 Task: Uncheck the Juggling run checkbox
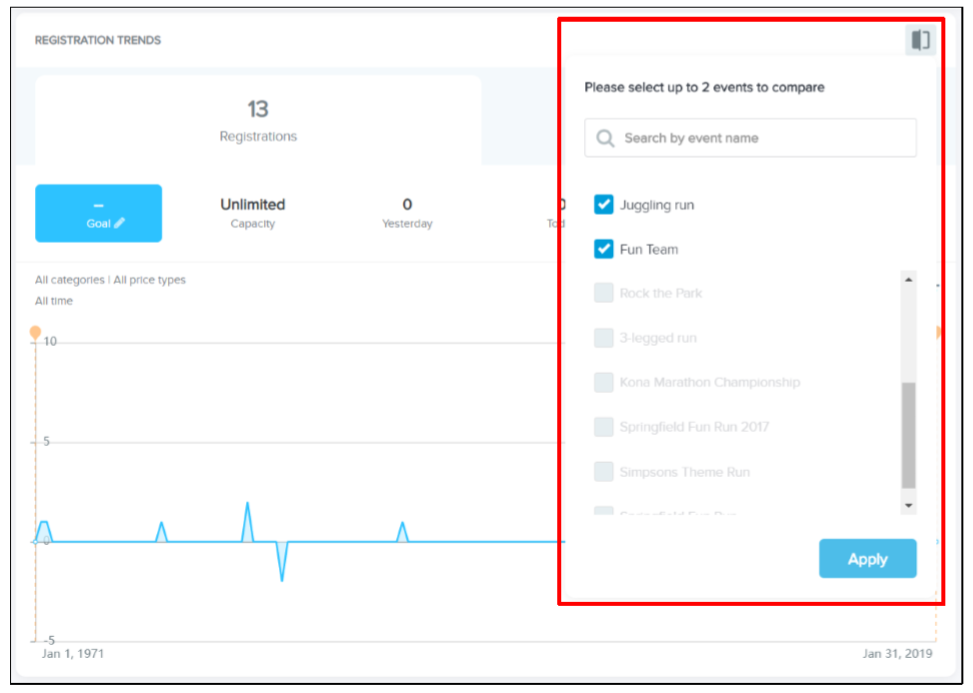coord(604,205)
